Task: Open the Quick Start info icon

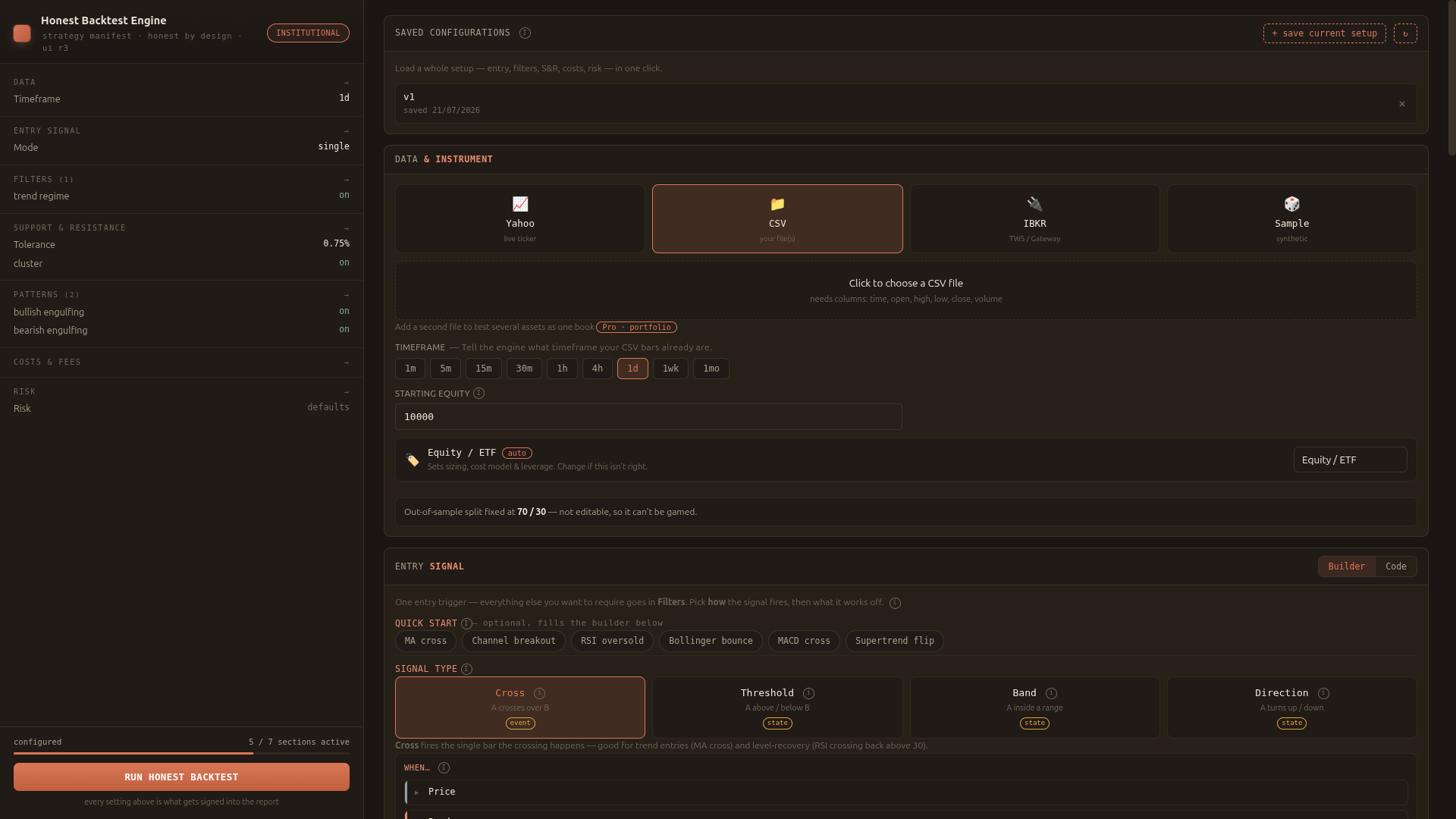Action: (x=466, y=624)
